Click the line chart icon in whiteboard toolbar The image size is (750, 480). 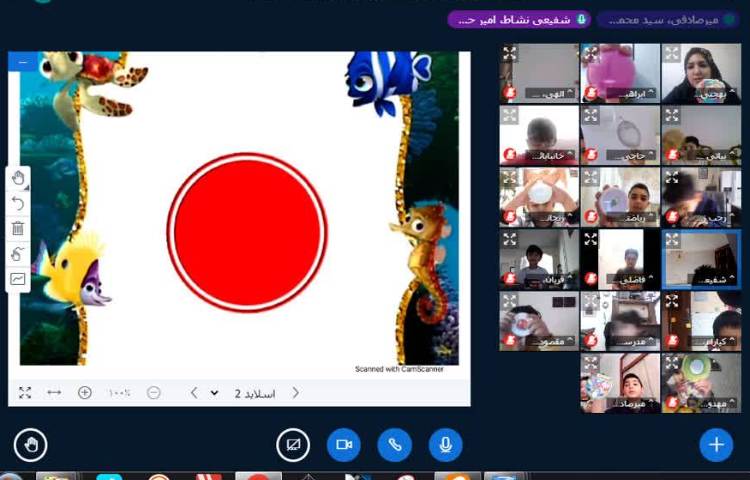tap(18, 279)
